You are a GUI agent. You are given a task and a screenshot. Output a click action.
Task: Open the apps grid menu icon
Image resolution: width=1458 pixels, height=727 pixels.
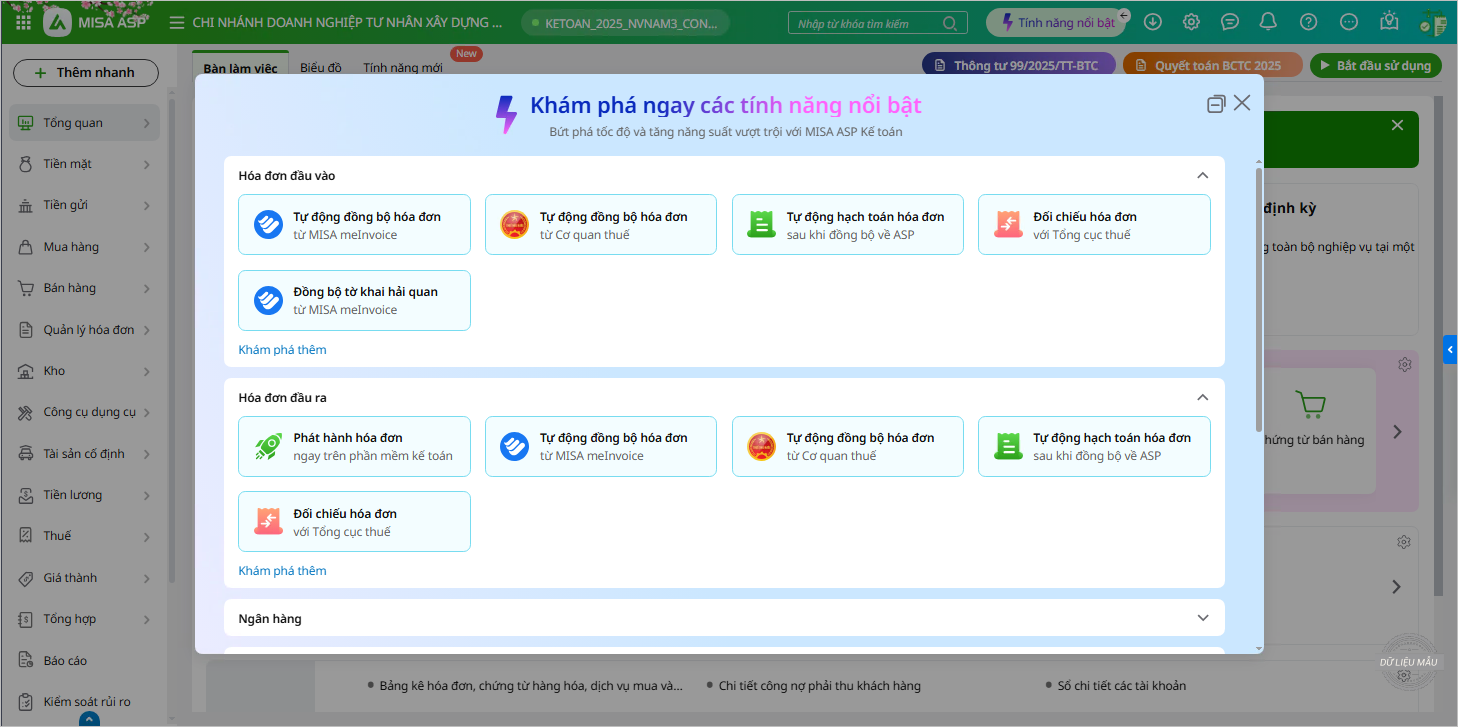click(23, 22)
